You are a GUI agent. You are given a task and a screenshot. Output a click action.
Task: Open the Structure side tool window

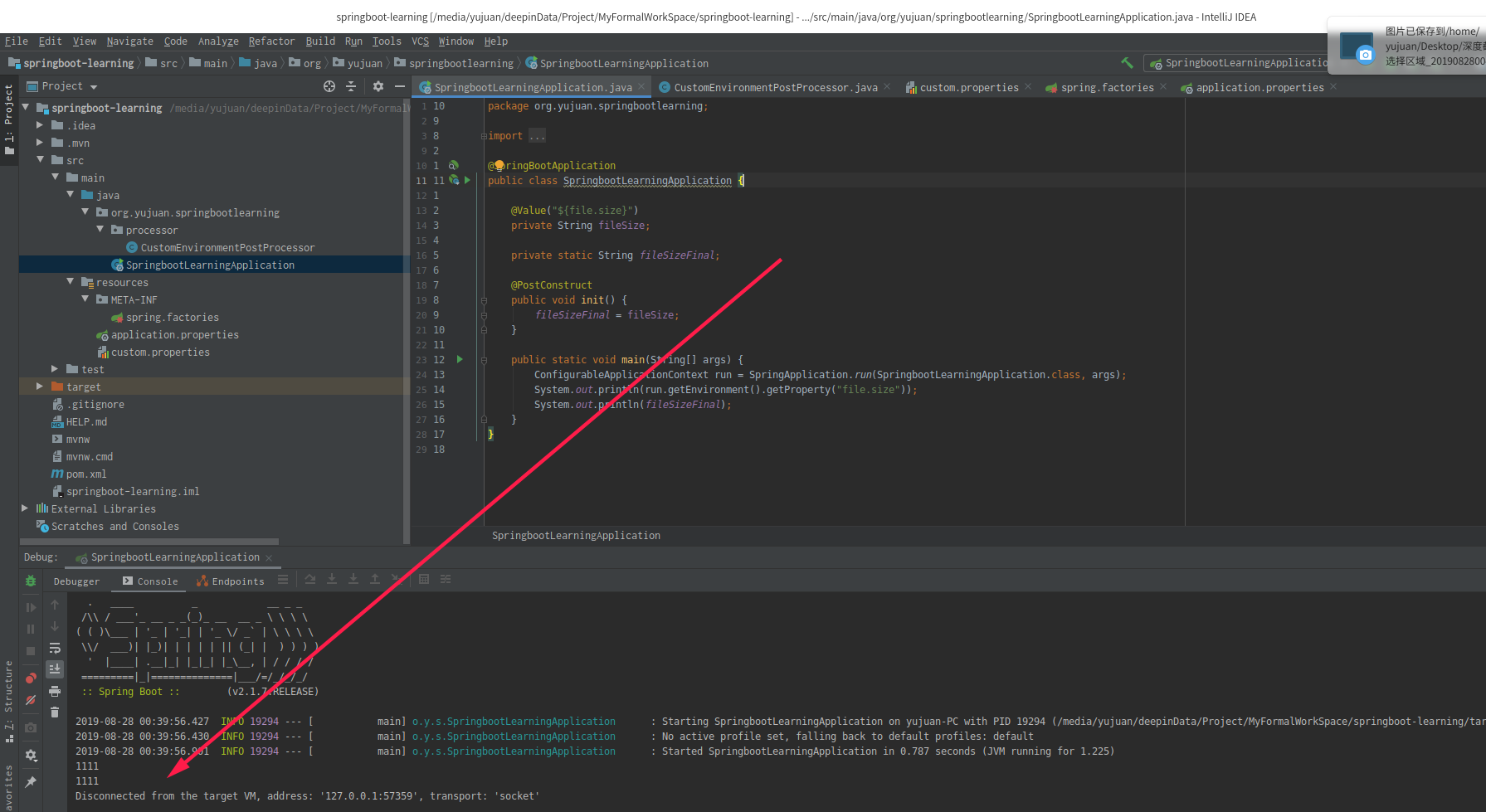[8, 701]
